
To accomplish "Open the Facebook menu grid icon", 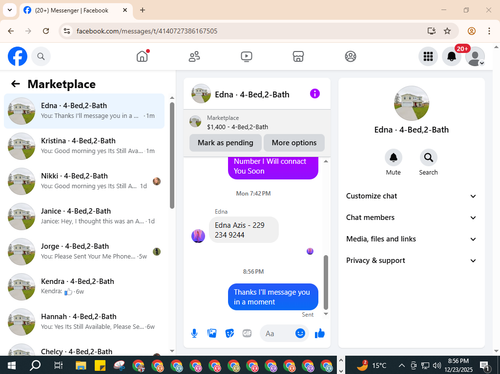I will coord(428,56).
